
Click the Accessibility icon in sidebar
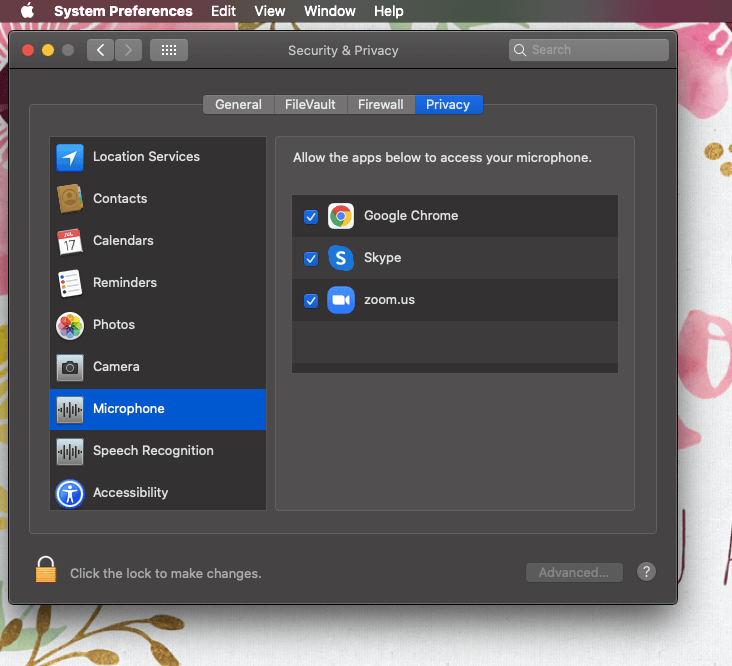pos(70,493)
